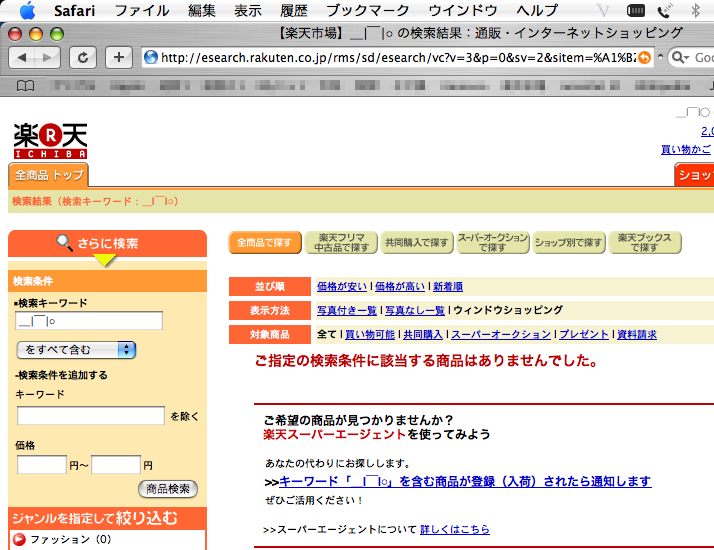Filter by スーパーオークション link
This screenshot has height=550, width=714.
point(501,335)
